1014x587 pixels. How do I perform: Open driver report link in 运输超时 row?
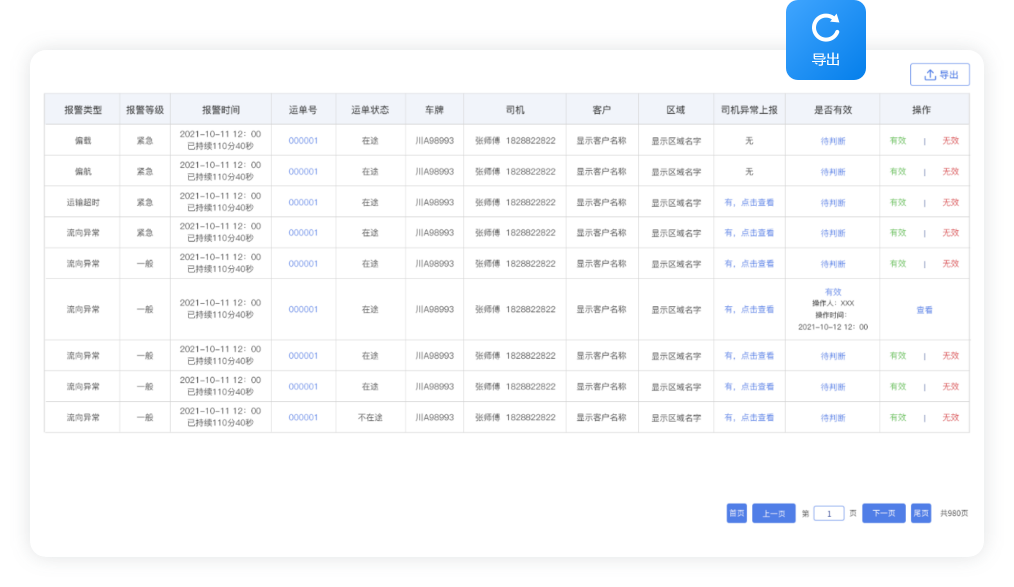pos(749,203)
